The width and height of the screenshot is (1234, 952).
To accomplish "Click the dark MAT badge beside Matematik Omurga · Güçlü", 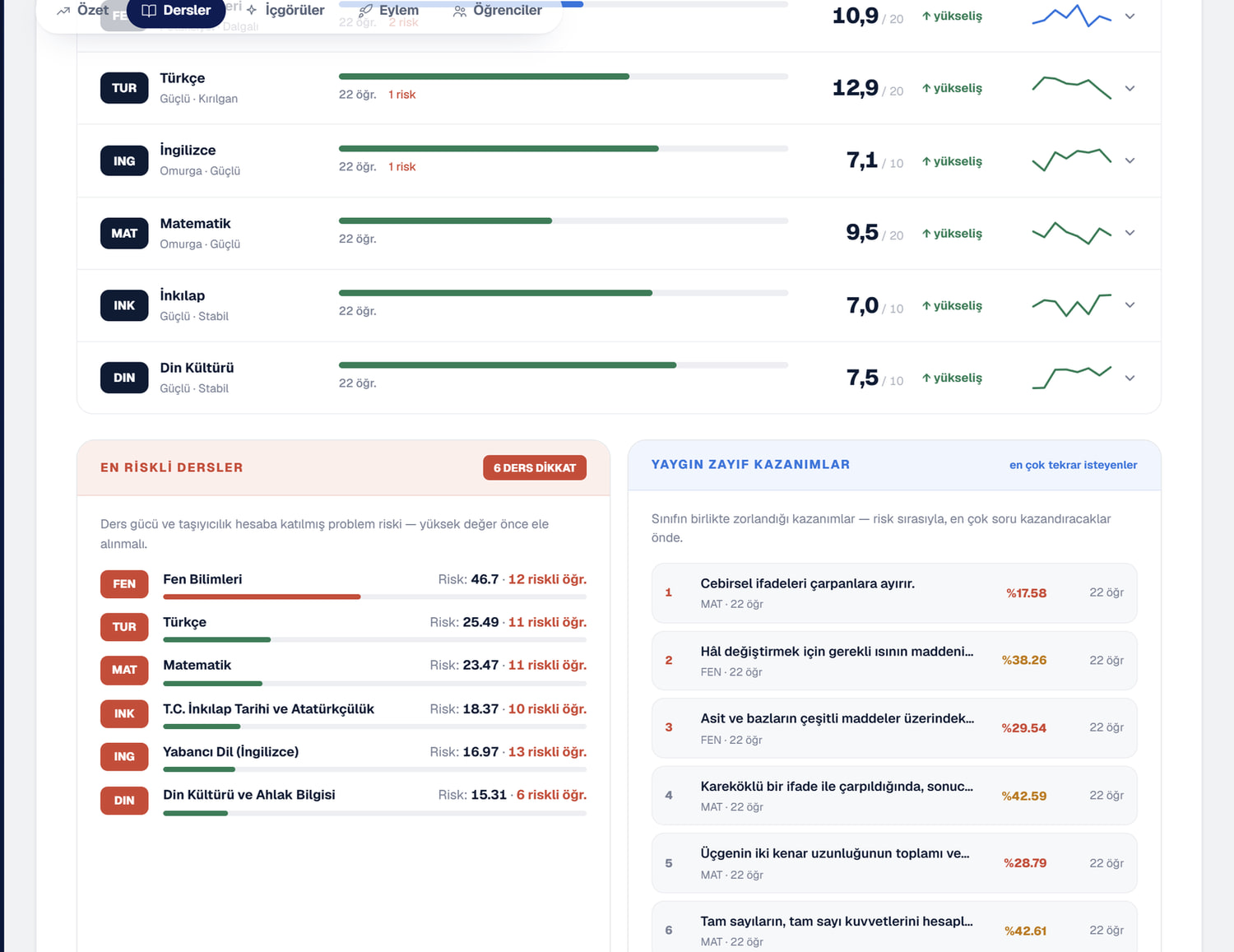I will click(x=124, y=234).
